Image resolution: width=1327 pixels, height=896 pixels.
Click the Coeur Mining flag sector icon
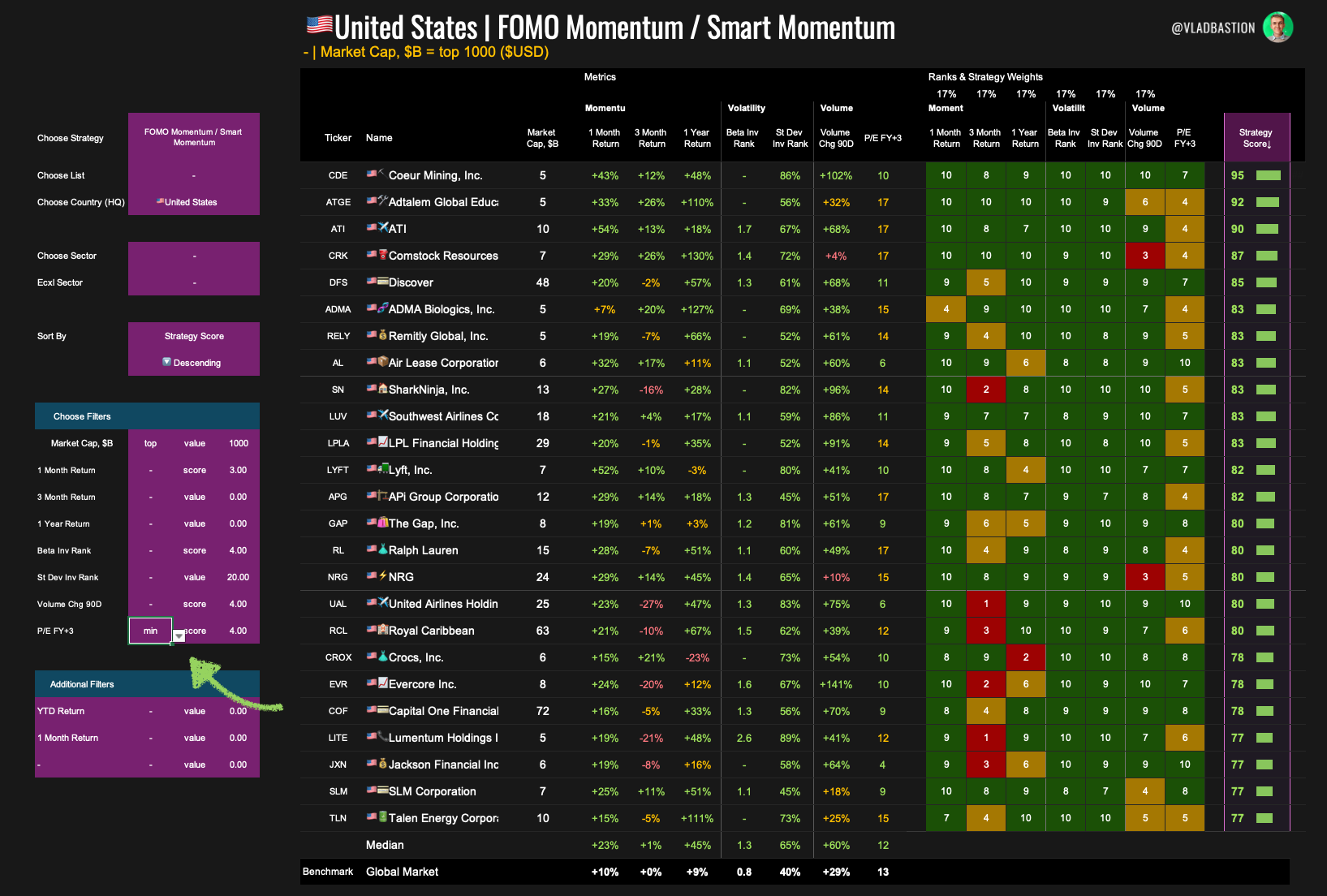click(381, 174)
